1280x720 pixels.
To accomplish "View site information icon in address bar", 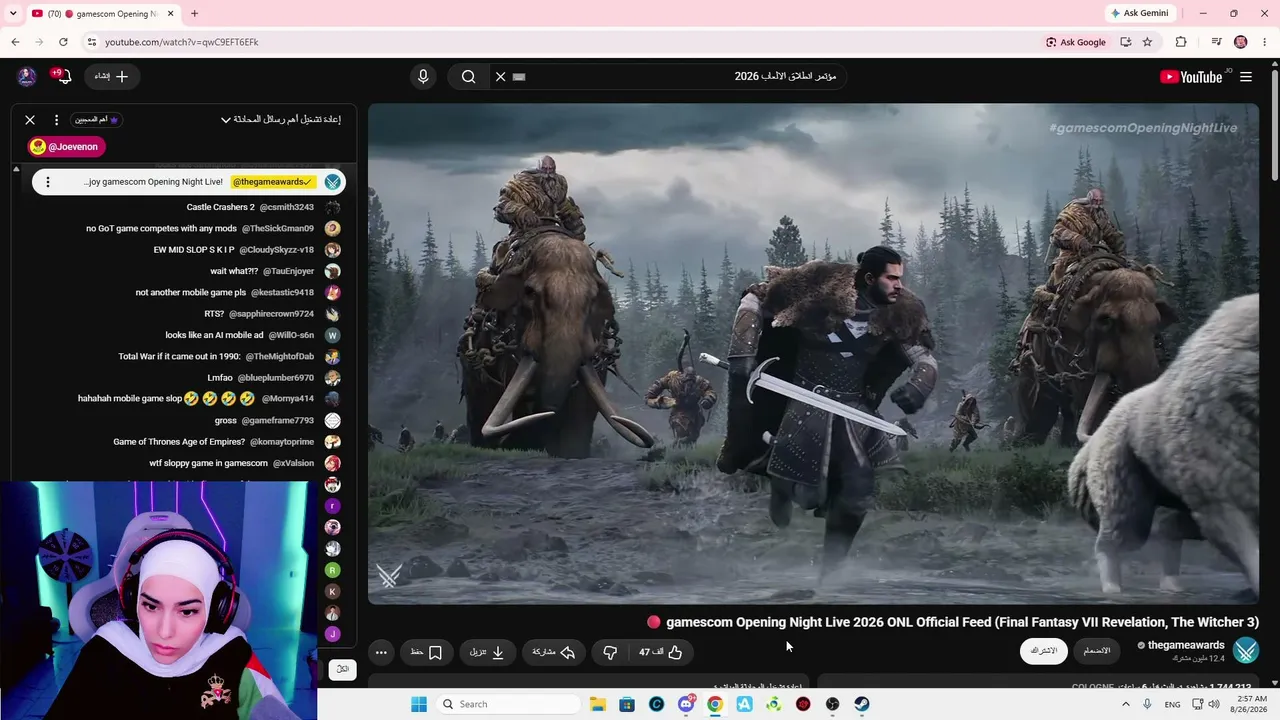I will [91, 42].
